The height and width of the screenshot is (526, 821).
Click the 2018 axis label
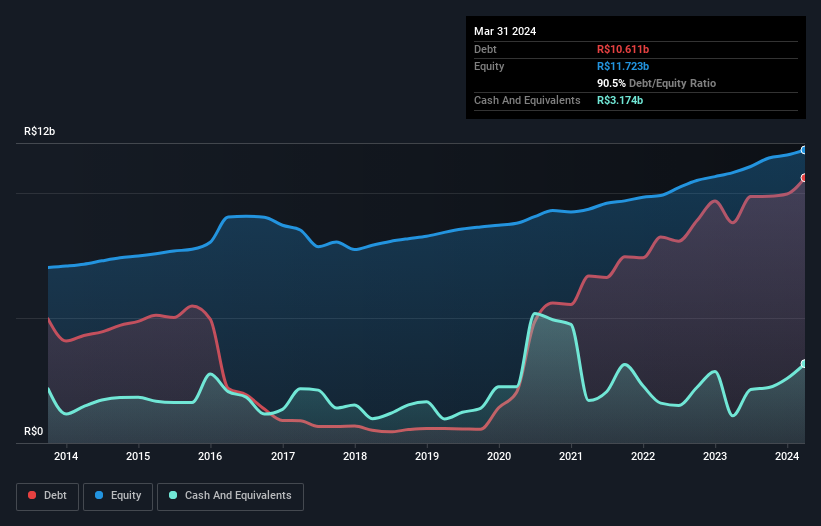click(355, 456)
